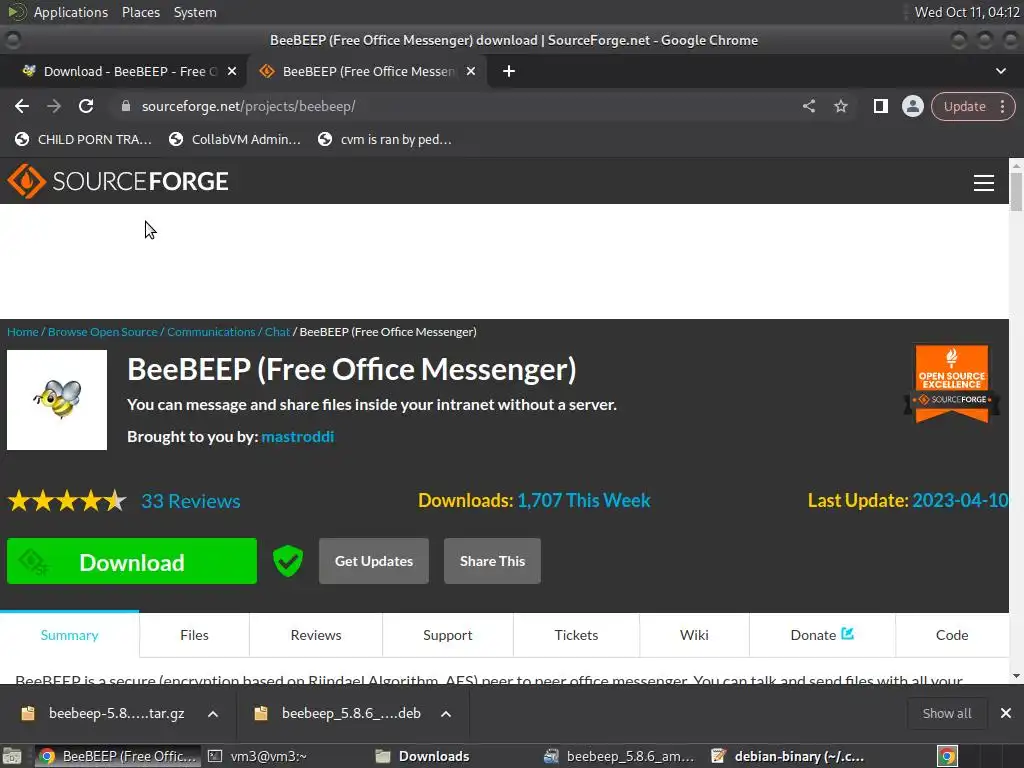Click the green Download button

coord(132,561)
